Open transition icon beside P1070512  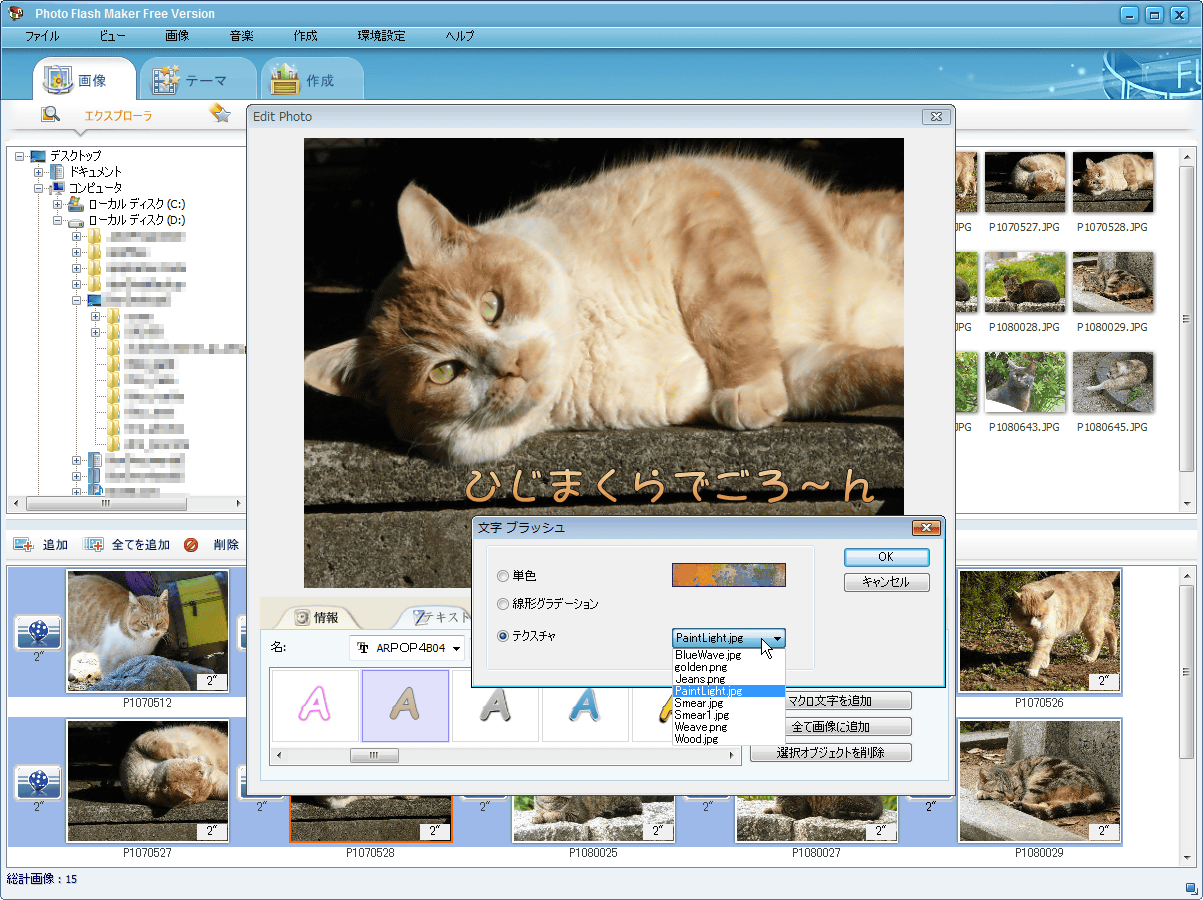coord(38,632)
